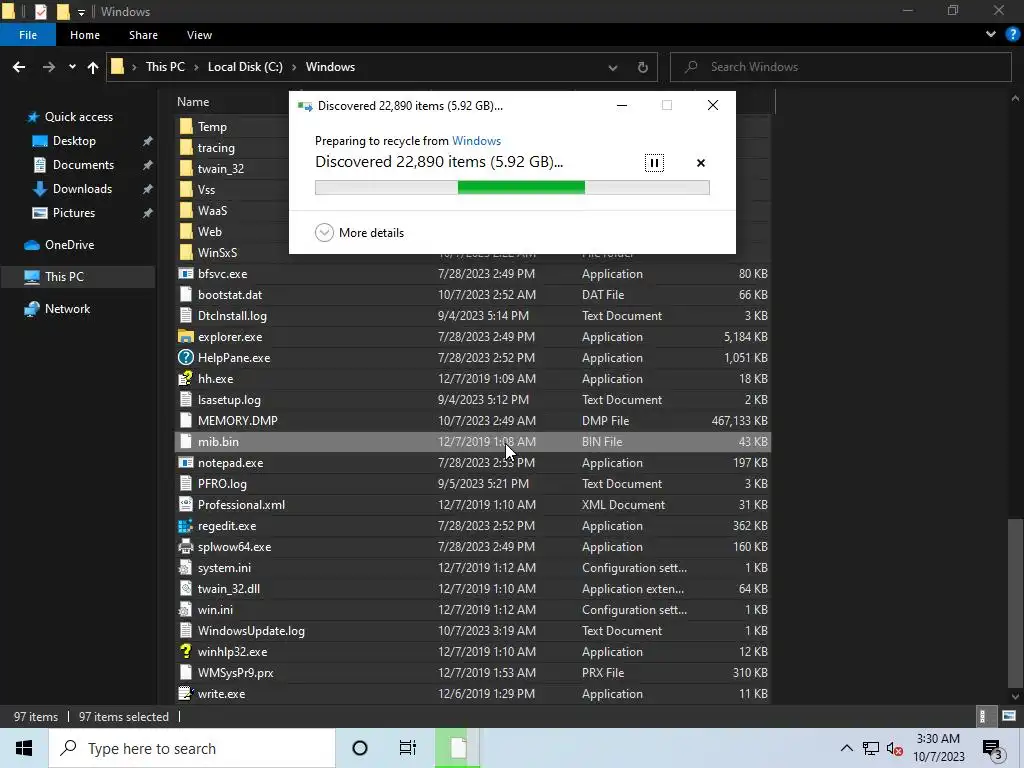This screenshot has height=768, width=1024.
Task: Select the WindowsUpdate.log file name
Action: click(x=251, y=631)
